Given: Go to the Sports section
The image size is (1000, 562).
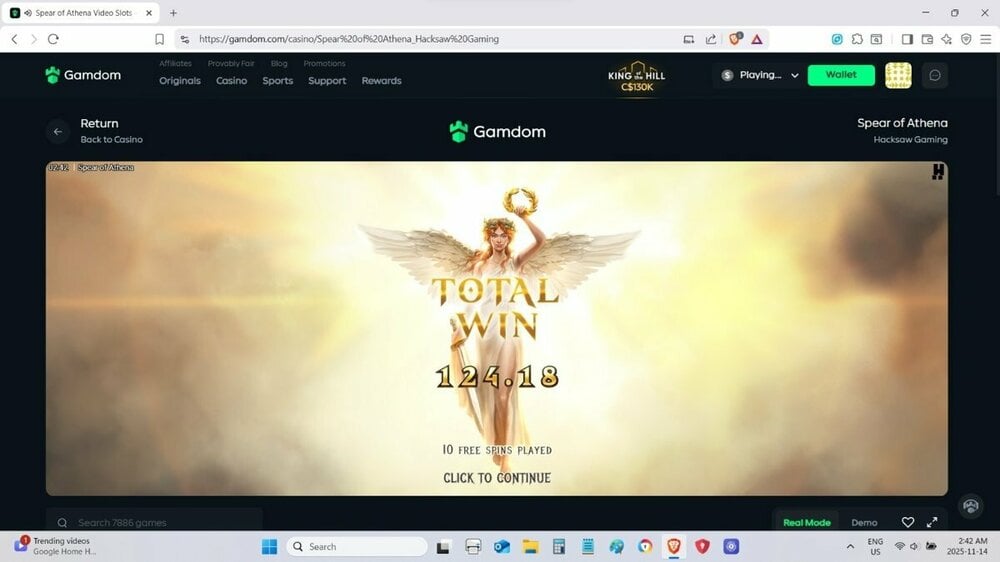Looking at the screenshot, I should point(278,81).
